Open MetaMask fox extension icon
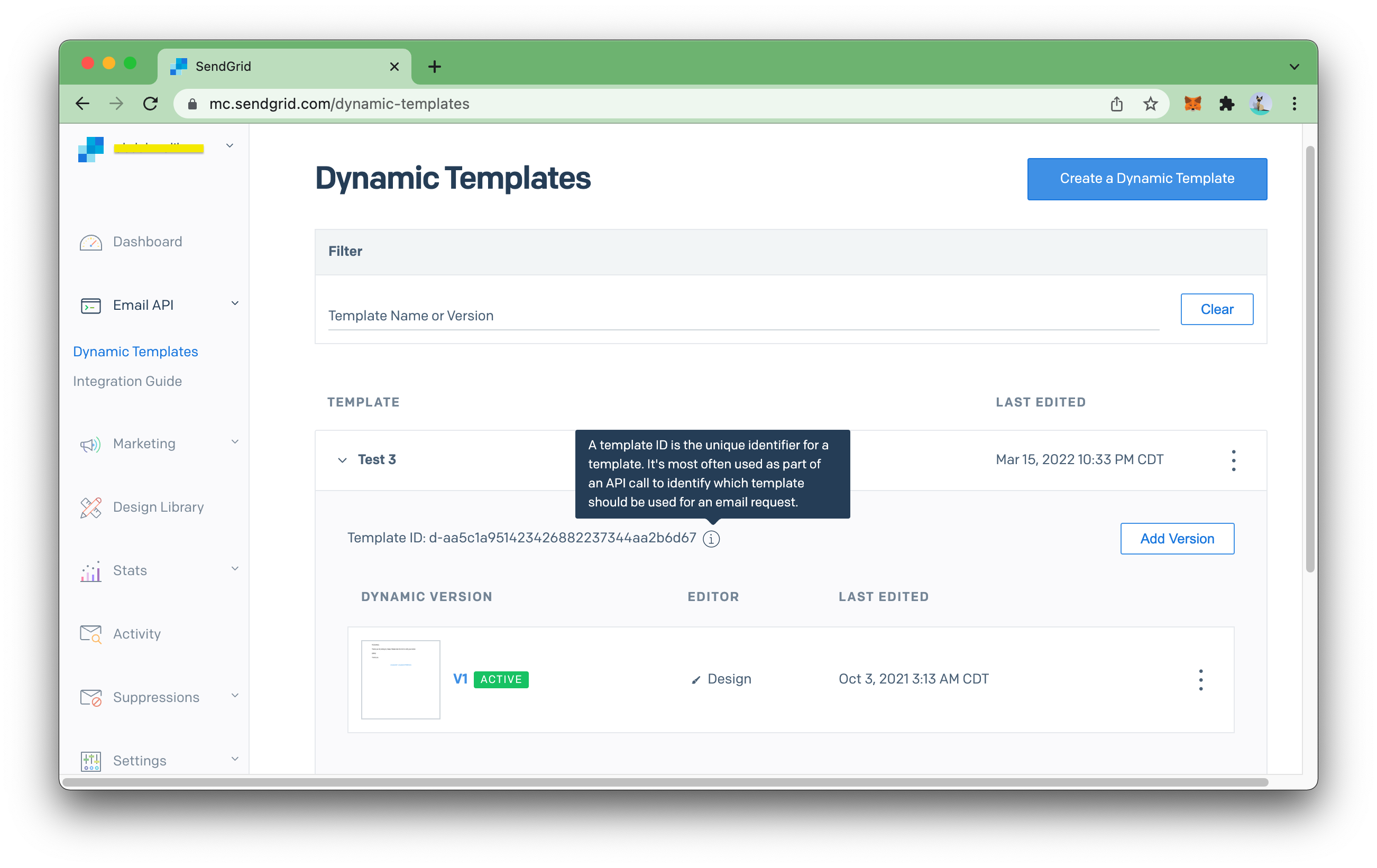The width and height of the screenshot is (1377, 868). 1192,104
